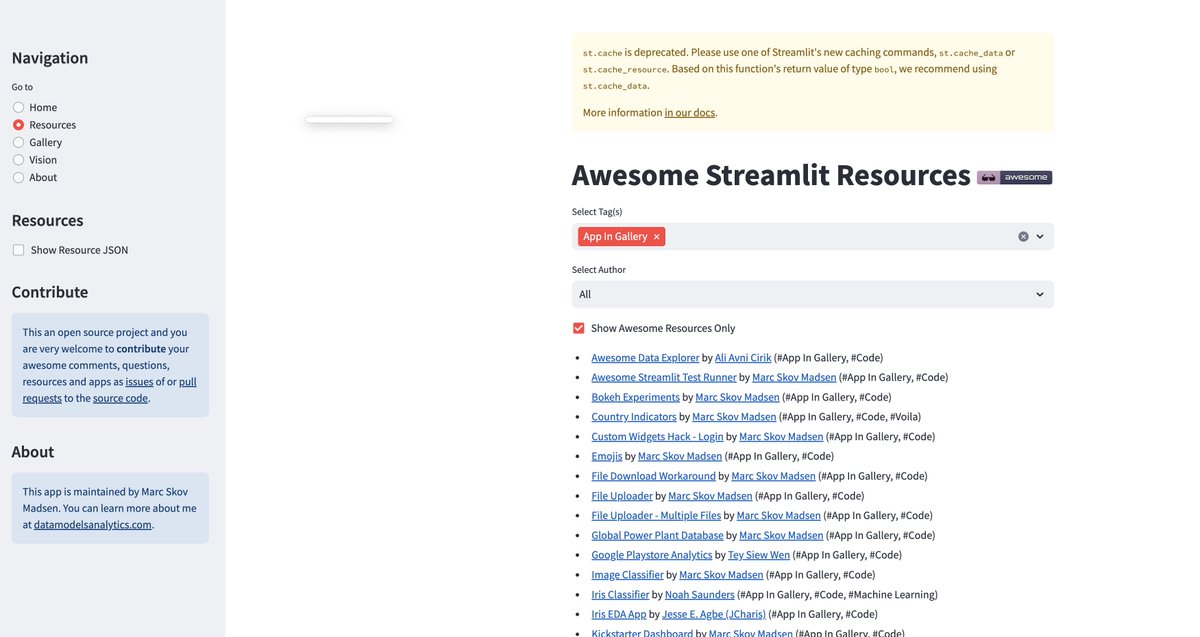Open Iris Classifier resource link
Viewport: 1200px width, 637px height.
point(620,594)
